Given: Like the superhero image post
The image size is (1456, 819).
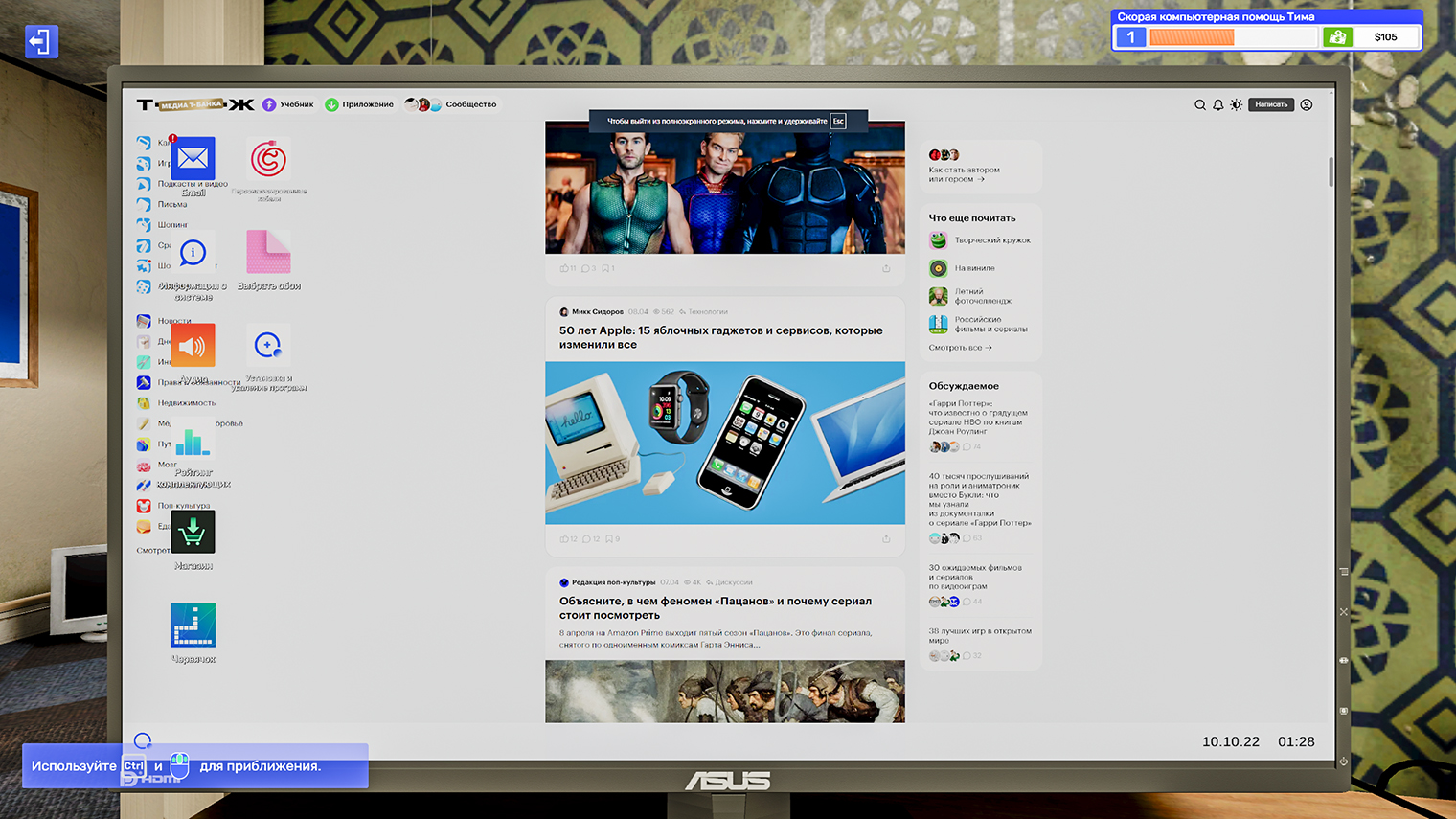Looking at the screenshot, I should (568, 268).
